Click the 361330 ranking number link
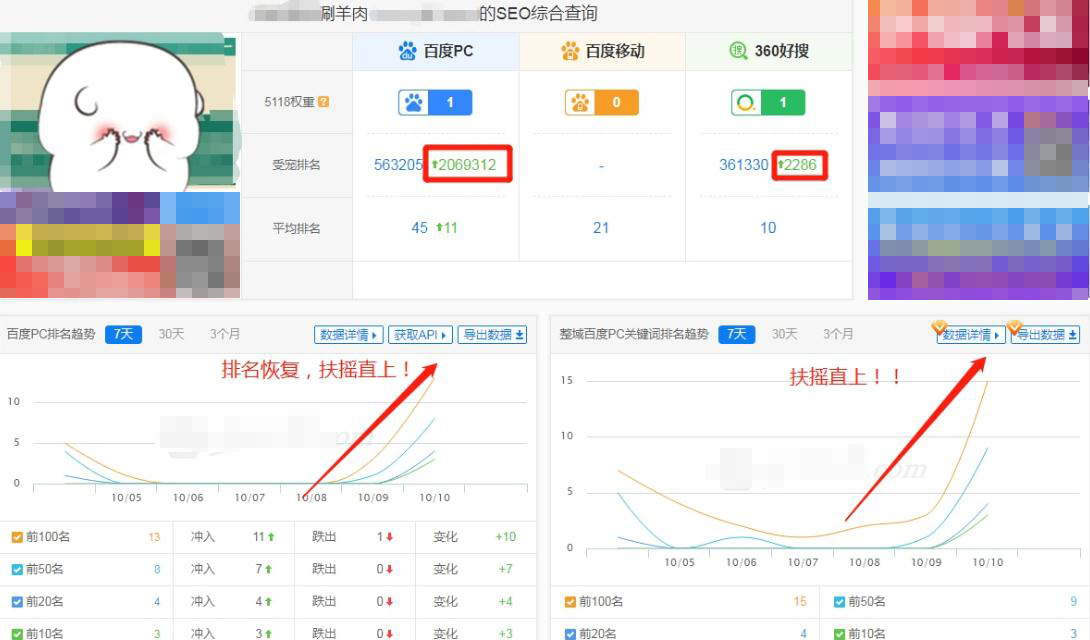Image resolution: width=1090 pixels, height=640 pixels. coord(741,165)
